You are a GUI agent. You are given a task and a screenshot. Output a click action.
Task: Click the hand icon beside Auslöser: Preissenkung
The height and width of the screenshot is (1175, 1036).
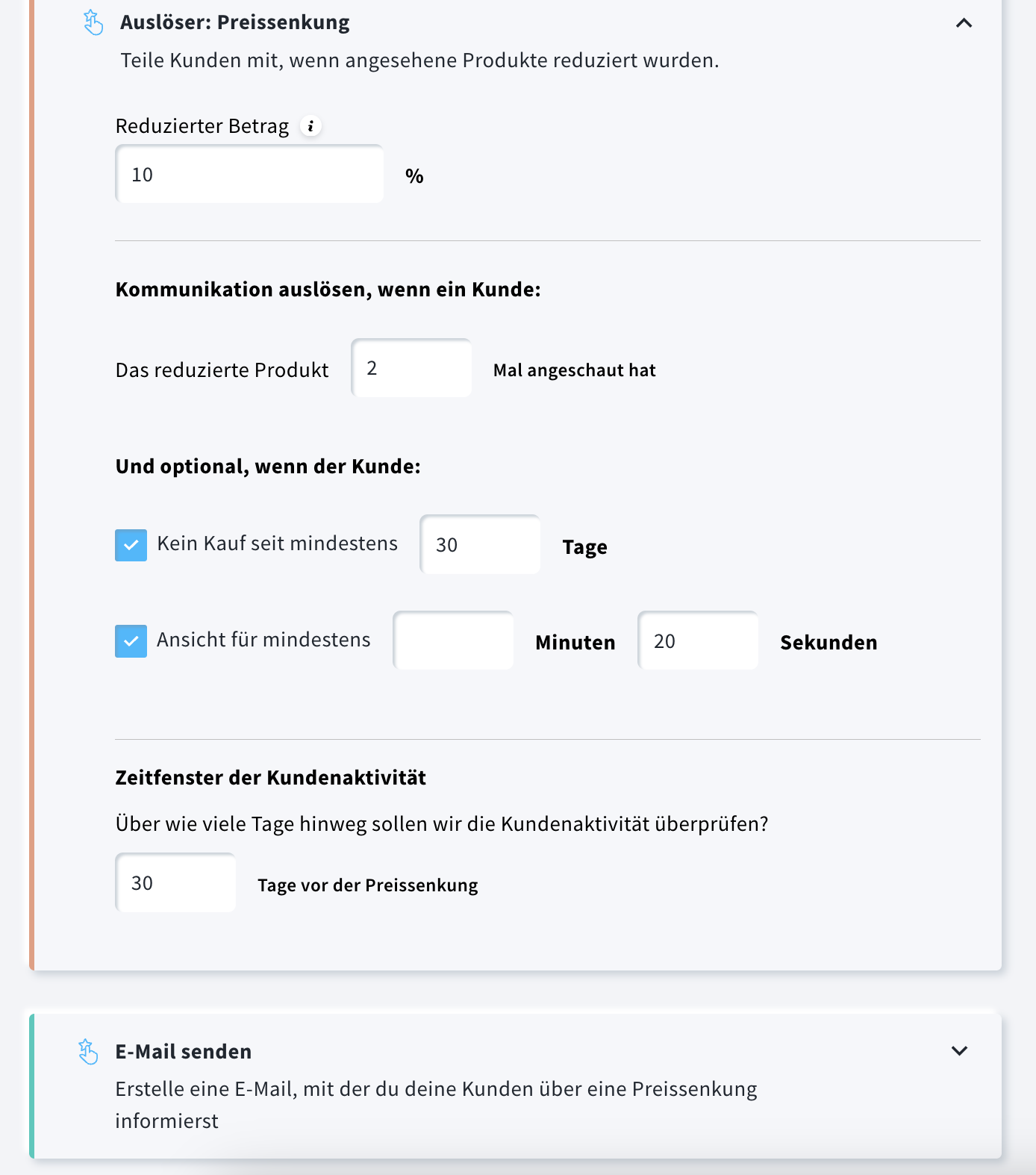pyautogui.click(x=93, y=22)
